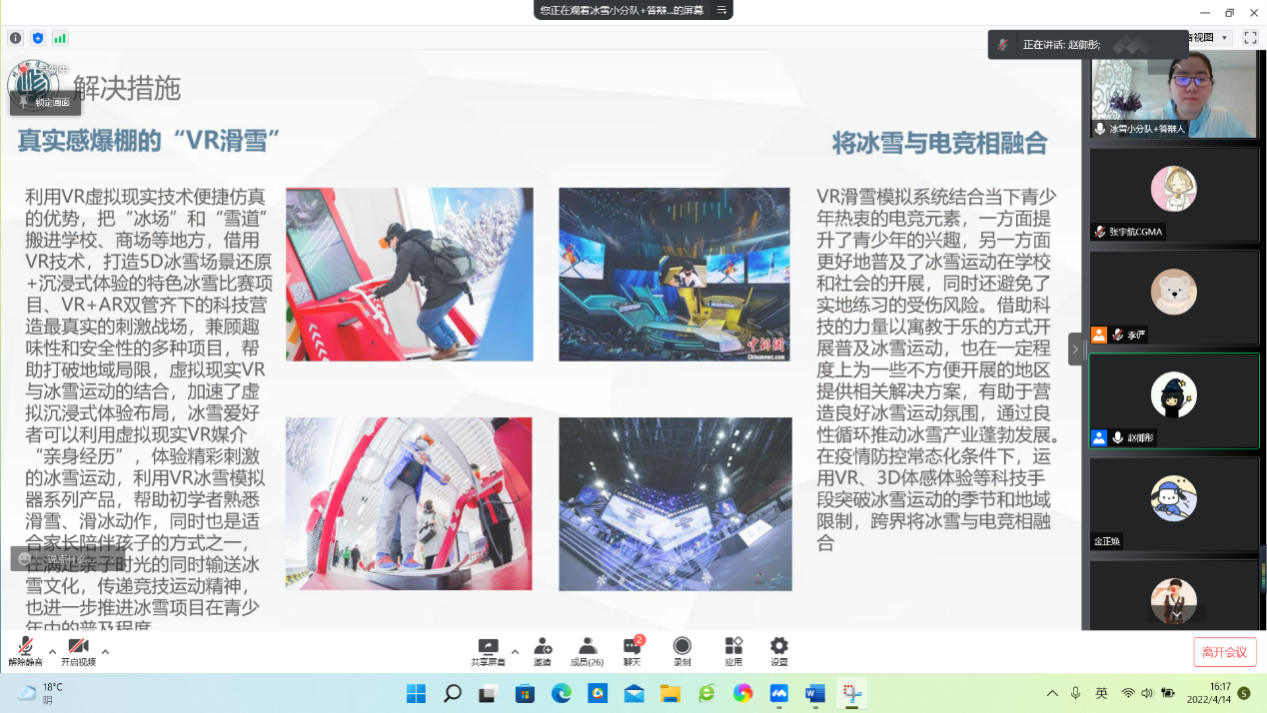This screenshot has width=1267, height=713.
Task: Click the 锁定画面 lock view button
Action: 45,102
